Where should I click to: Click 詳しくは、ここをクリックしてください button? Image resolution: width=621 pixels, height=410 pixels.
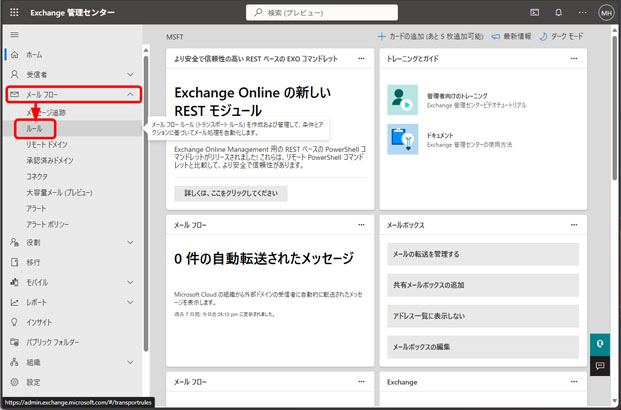tap(231, 193)
